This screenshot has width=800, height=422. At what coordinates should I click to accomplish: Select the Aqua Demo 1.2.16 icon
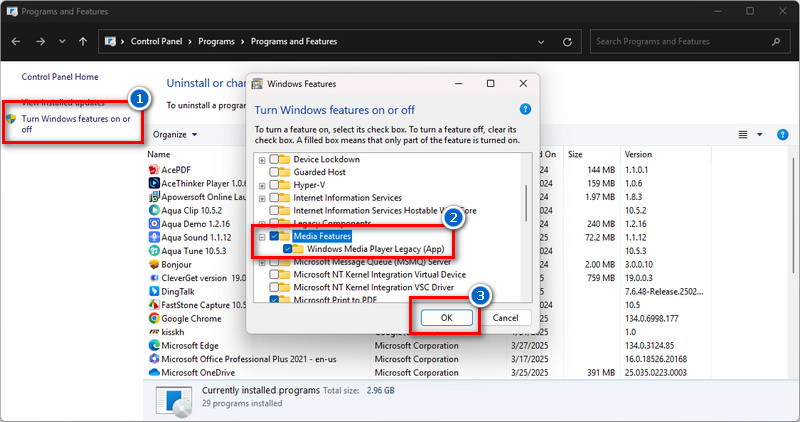[x=154, y=224]
